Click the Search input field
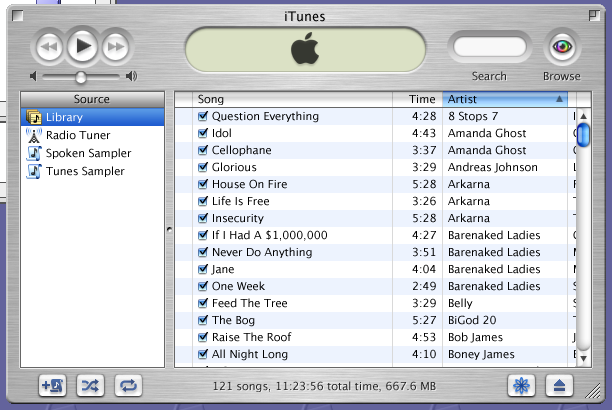This screenshot has height=410, width=612. click(x=489, y=47)
